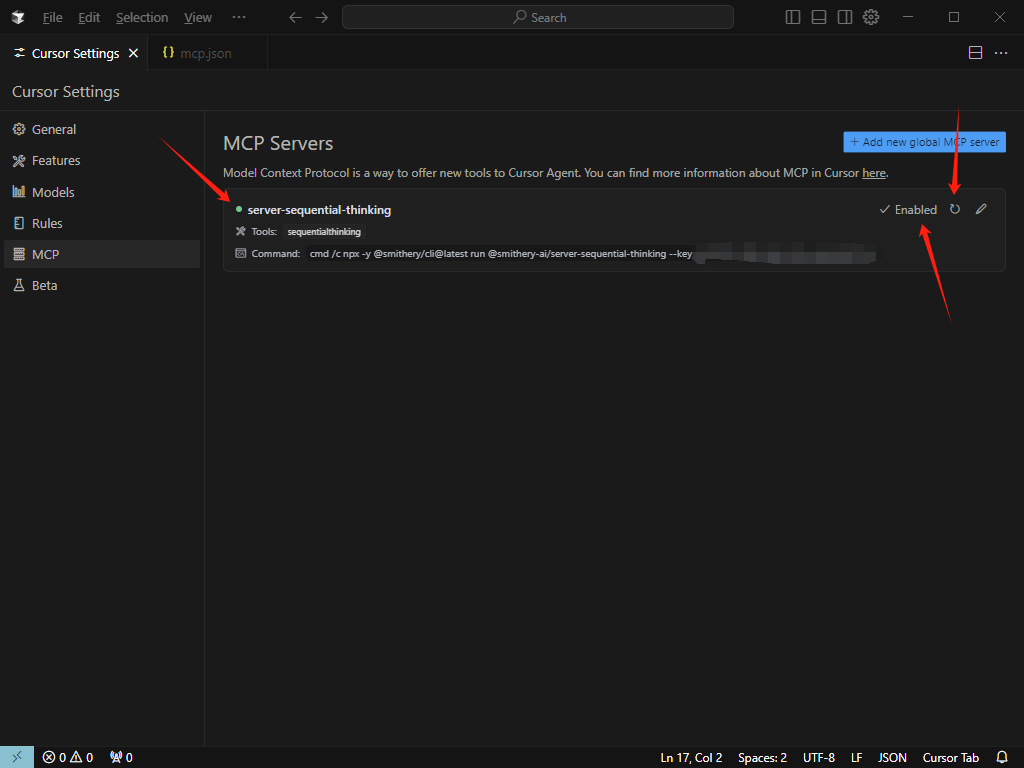This screenshot has height=768, width=1024.
Task: Open the View menu
Action: [x=198, y=18]
